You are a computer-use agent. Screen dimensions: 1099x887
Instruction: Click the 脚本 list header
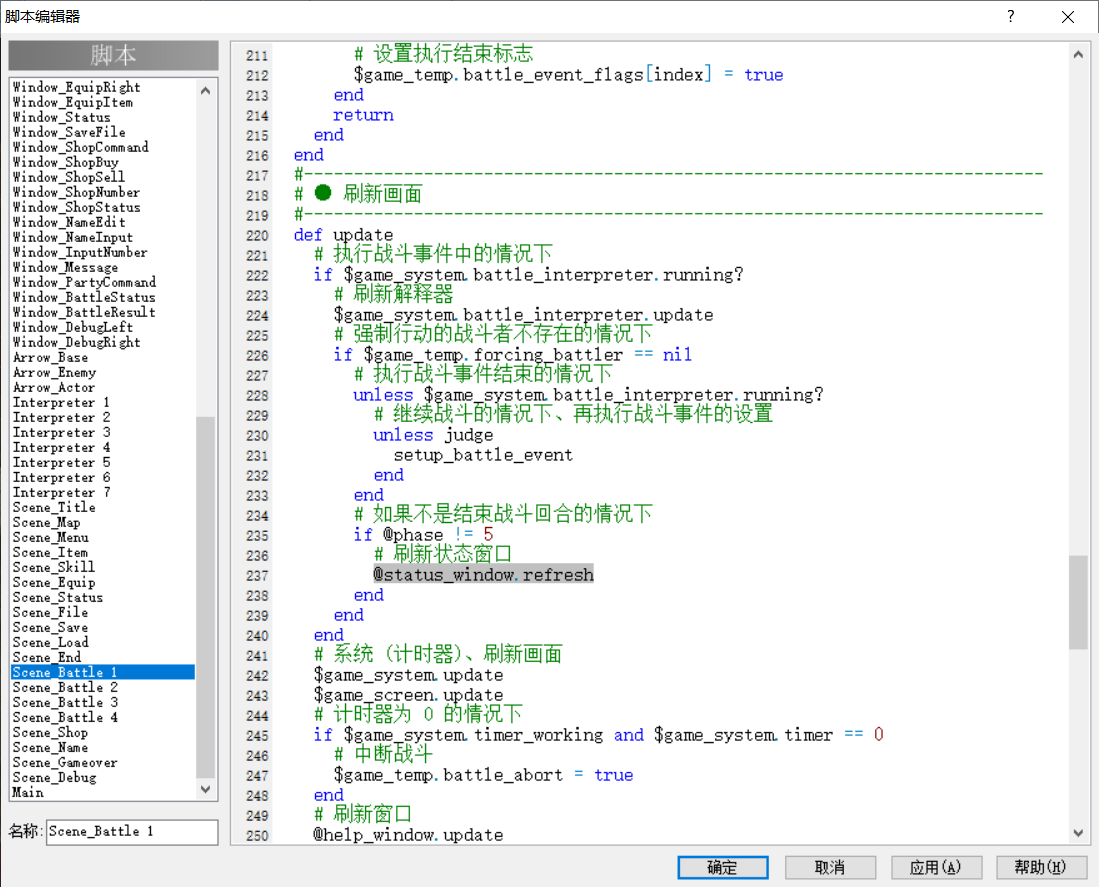click(114, 55)
